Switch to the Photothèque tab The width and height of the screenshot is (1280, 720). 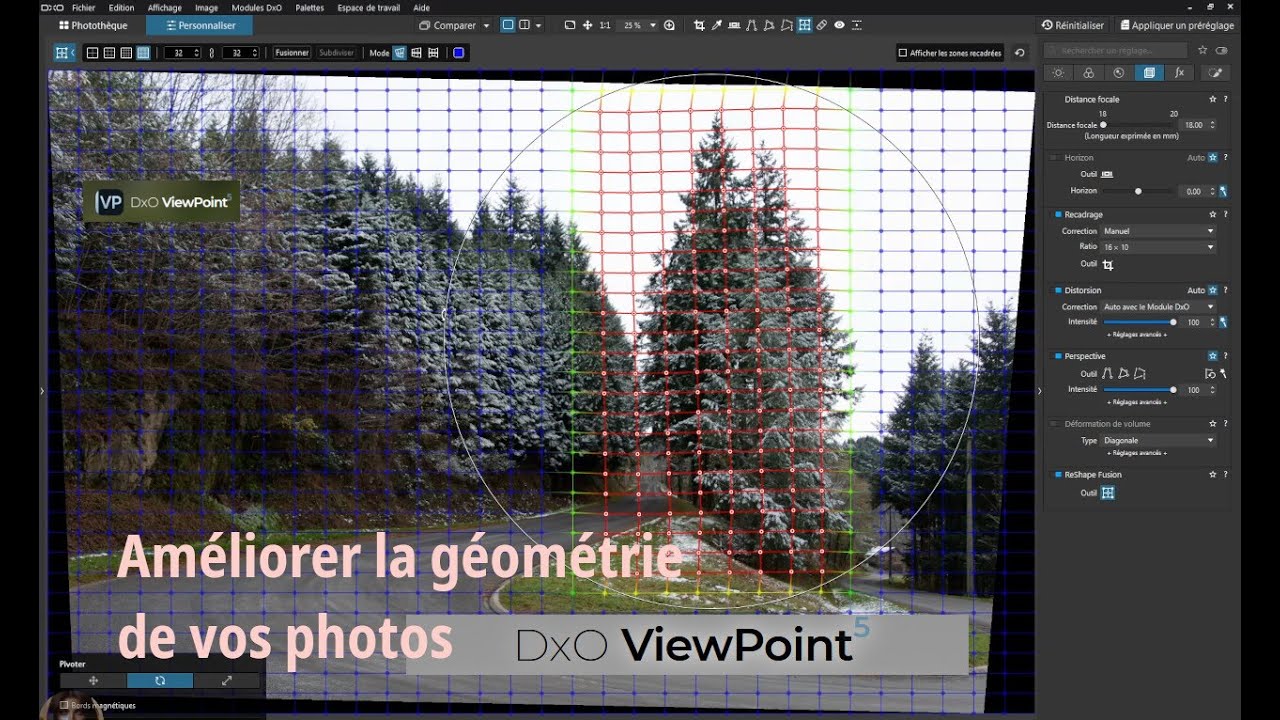coord(94,25)
